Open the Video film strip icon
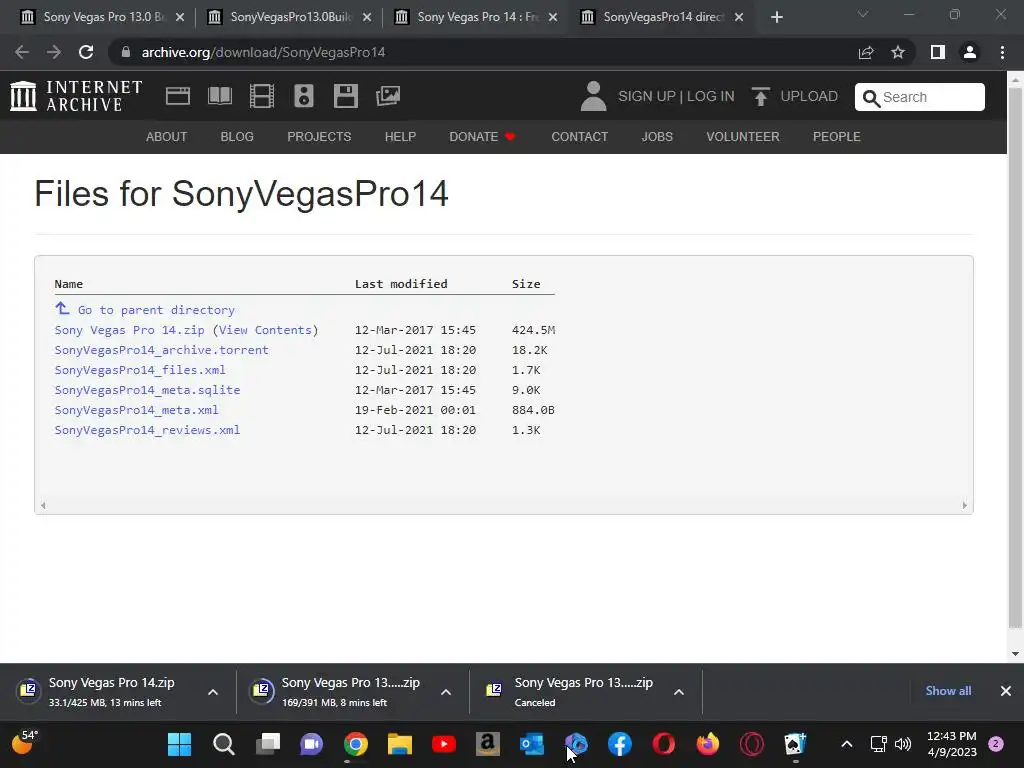The height and width of the screenshot is (768, 1024). pos(261,96)
